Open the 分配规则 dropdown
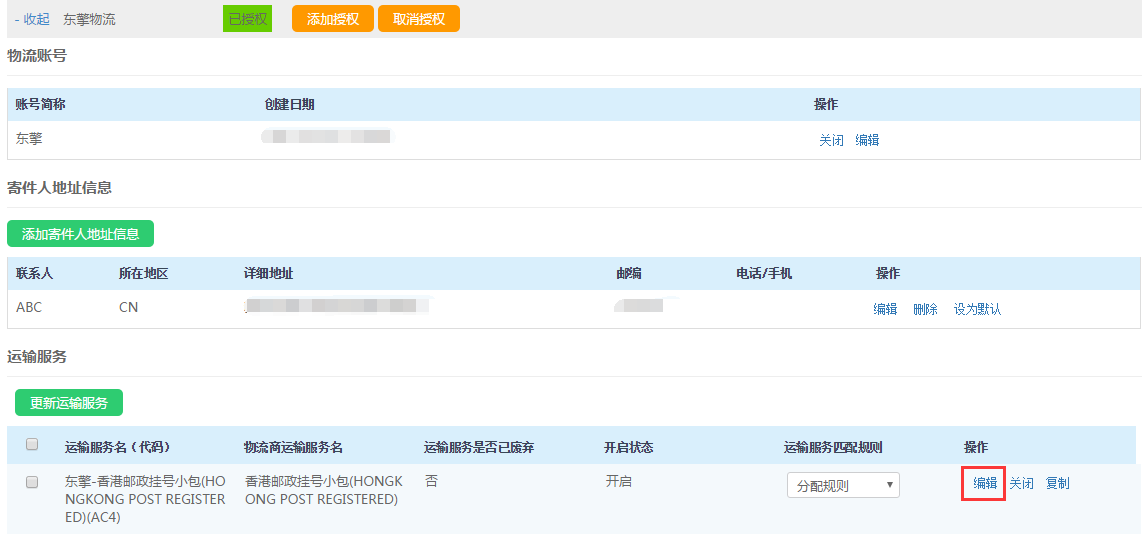1143x545 pixels. [843, 486]
